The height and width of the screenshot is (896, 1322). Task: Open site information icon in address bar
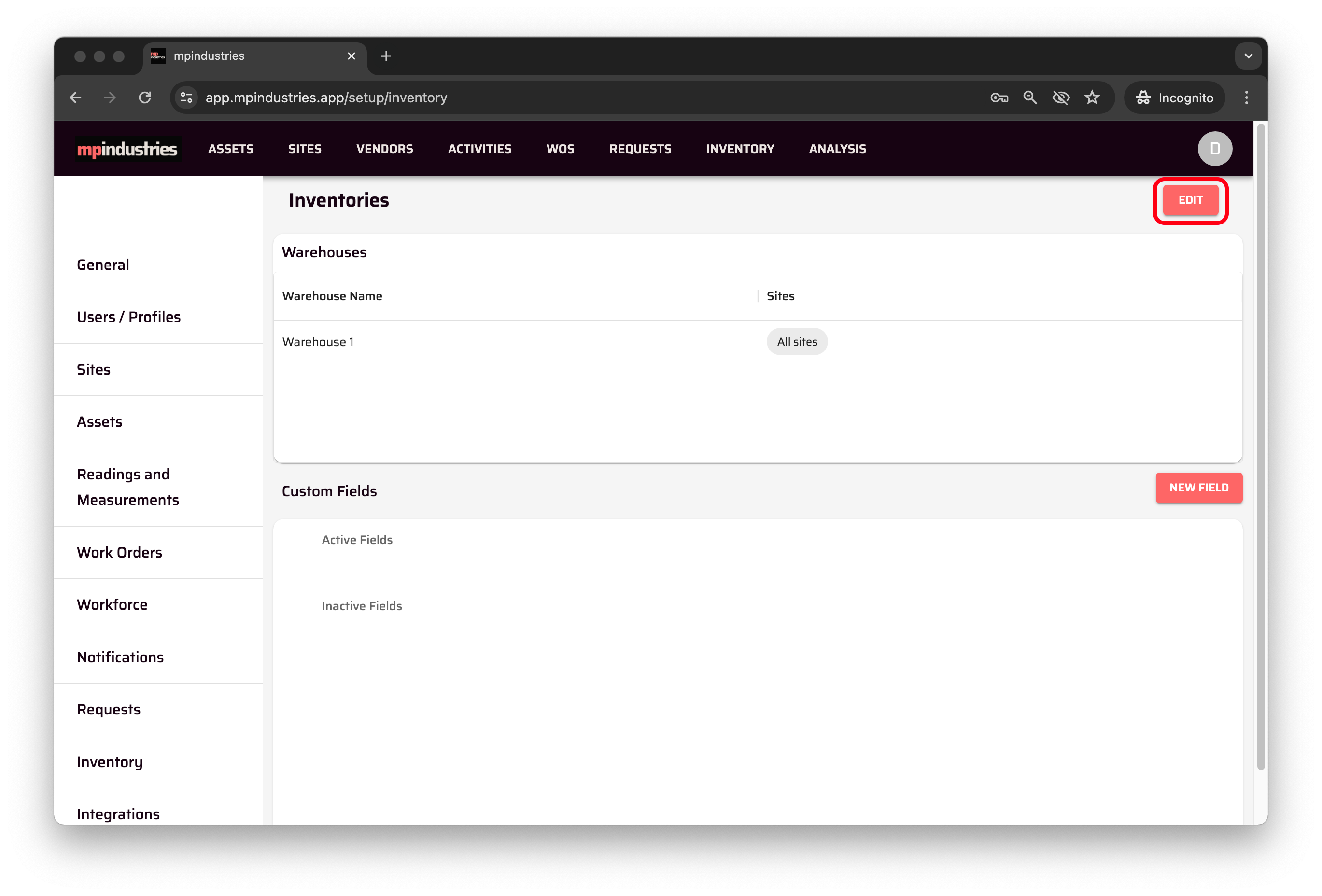(186, 98)
